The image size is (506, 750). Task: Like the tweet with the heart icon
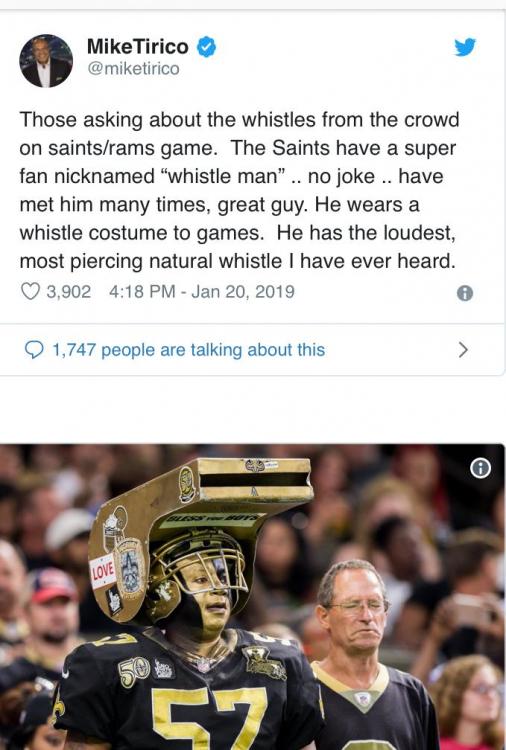click(x=31, y=291)
